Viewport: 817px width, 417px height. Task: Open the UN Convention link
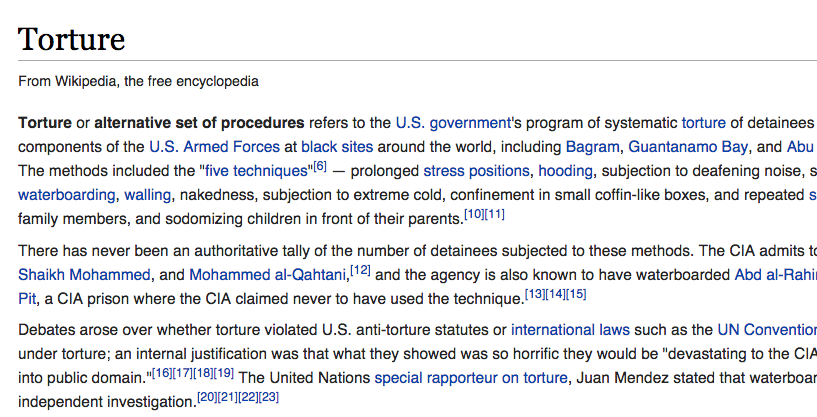coord(767,330)
